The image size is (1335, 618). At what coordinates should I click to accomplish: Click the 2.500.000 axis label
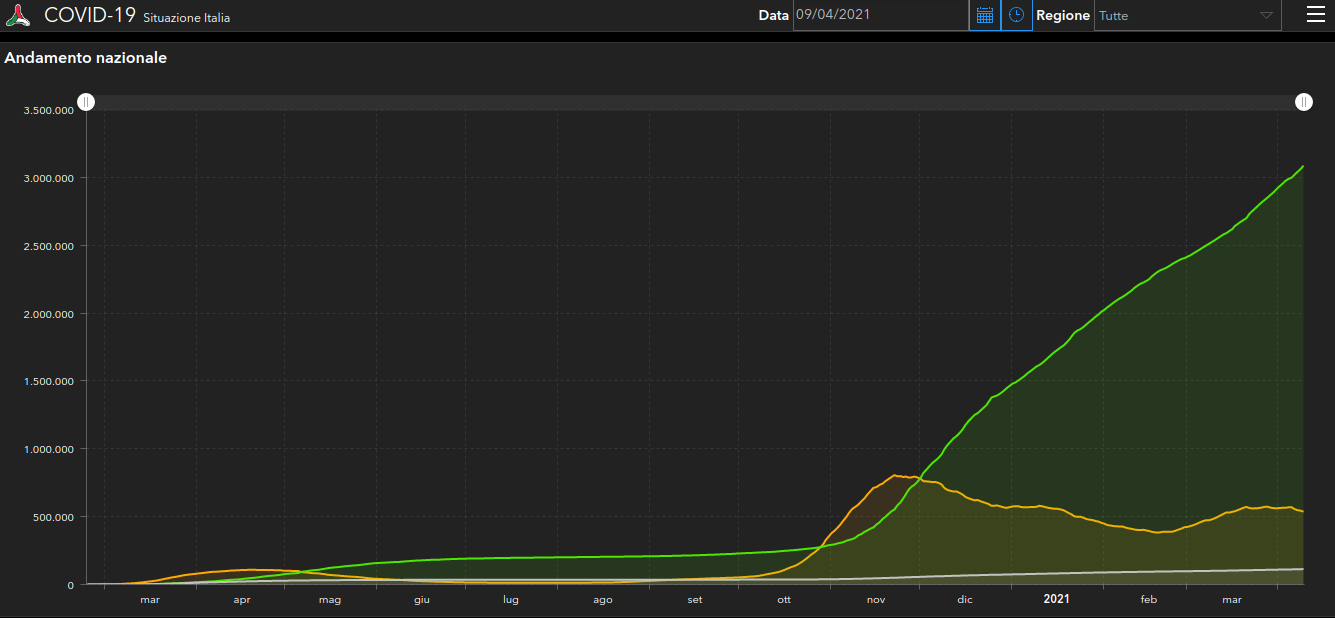tap(49, 246)
